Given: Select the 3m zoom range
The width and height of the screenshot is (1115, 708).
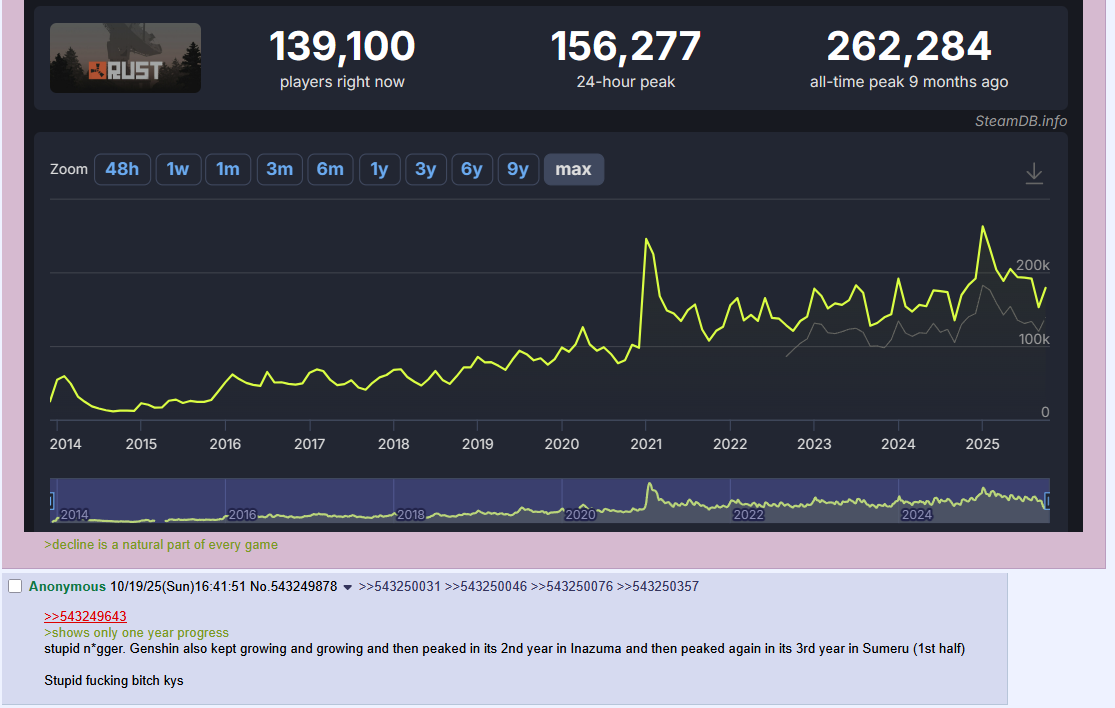Looking at the screenshot, I should click(279, 169).
